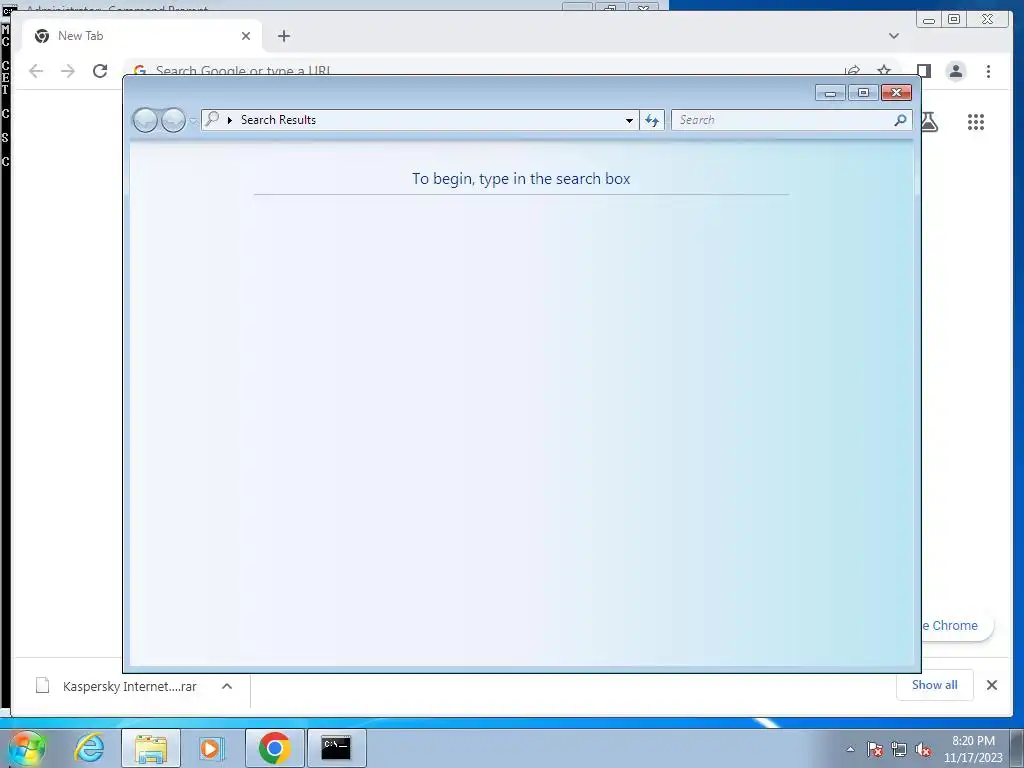The image size is (1024, 768).
Task: Click the magnifier icon in Explorer search box
Action: pos(900,120)
